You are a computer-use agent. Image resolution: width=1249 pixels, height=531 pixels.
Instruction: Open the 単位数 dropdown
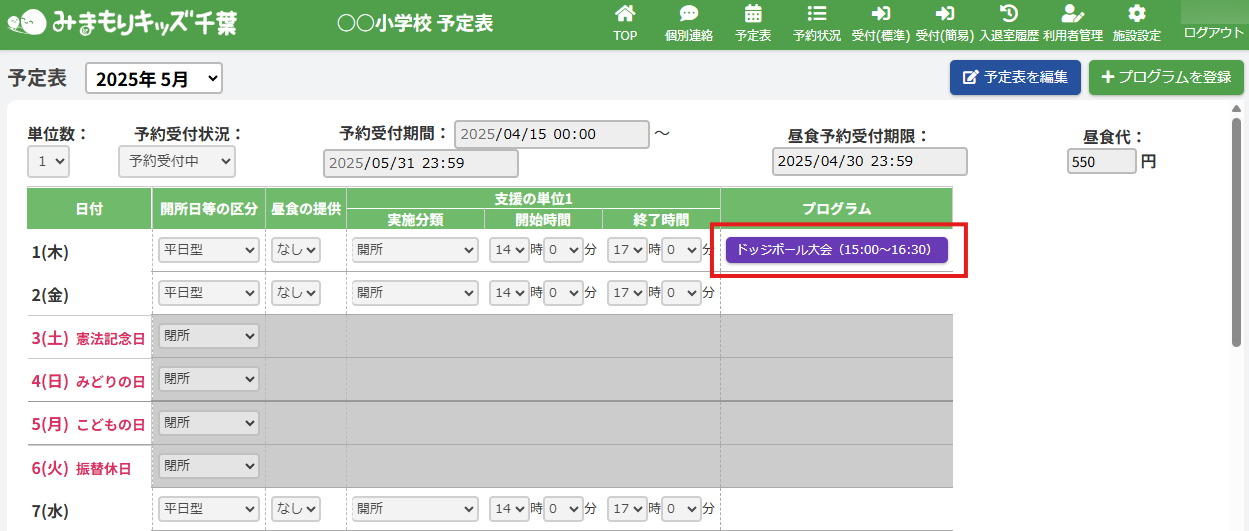pyautogui.click(x=48, y=161)
